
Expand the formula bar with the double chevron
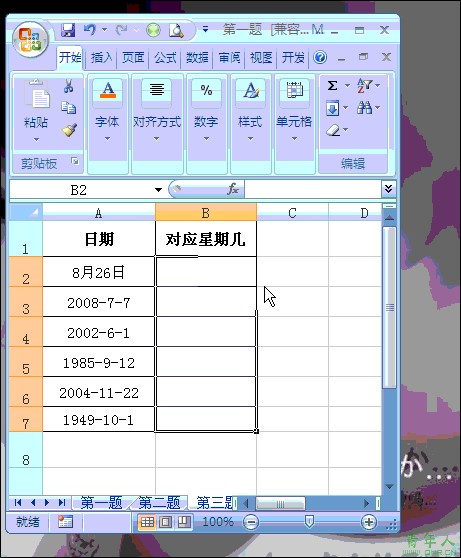(388, 189)
